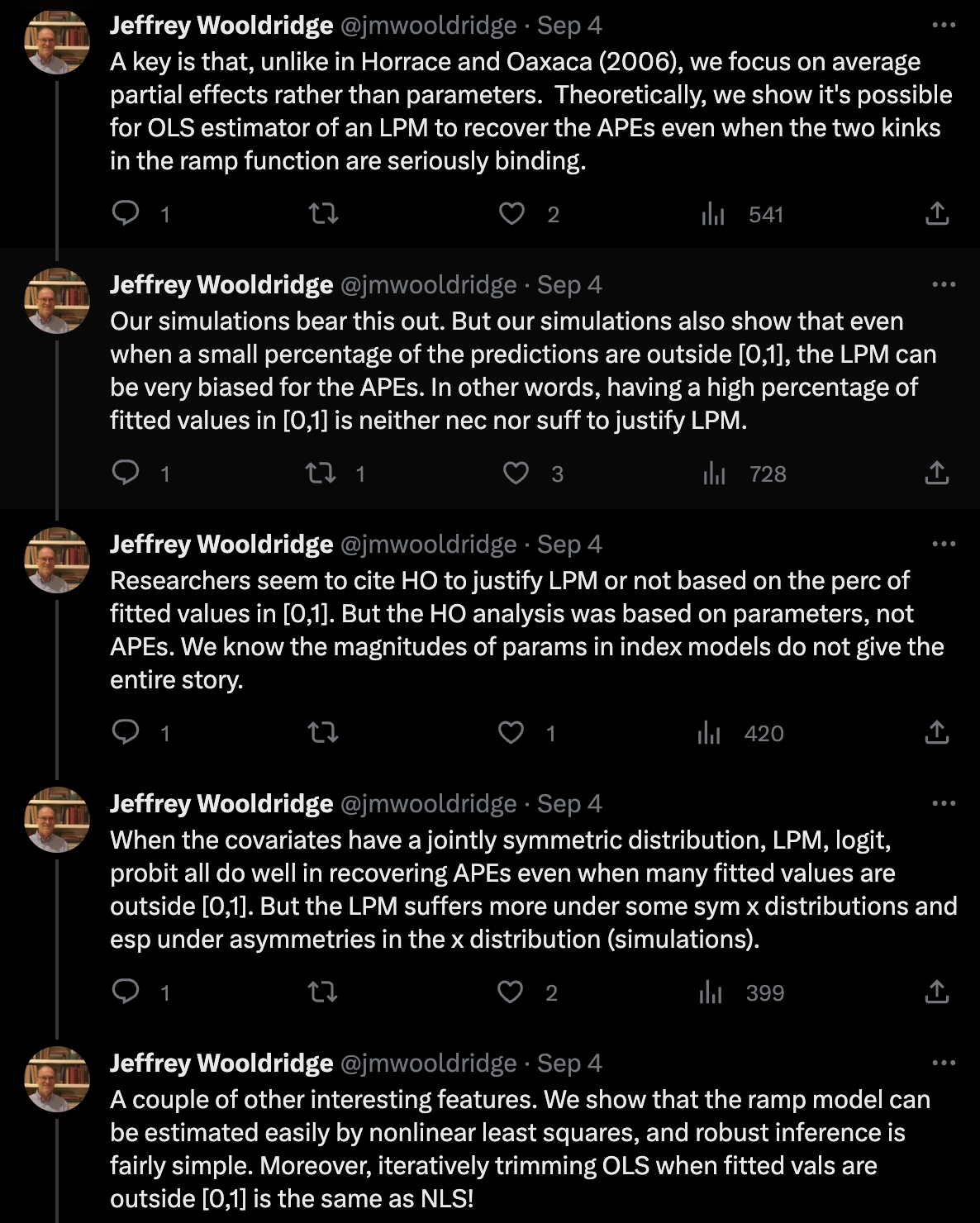
Task: Share the tweet about ramp function kinks
Action: click(x=936, y=214)
